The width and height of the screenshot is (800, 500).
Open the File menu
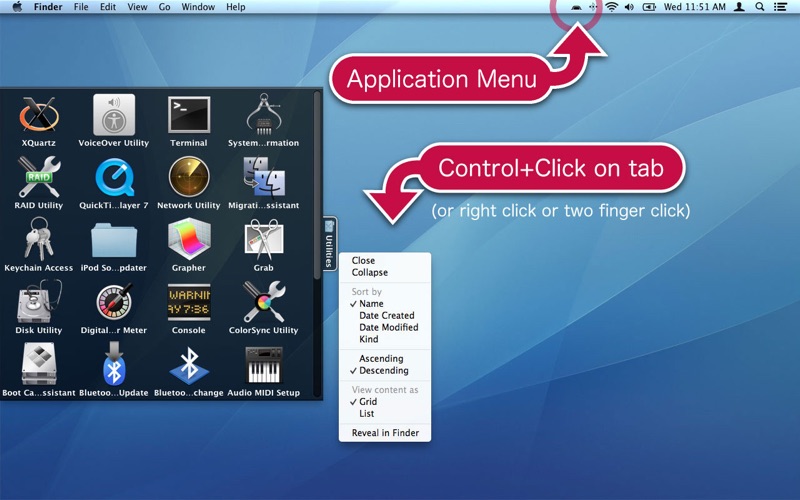pos(81,7)
